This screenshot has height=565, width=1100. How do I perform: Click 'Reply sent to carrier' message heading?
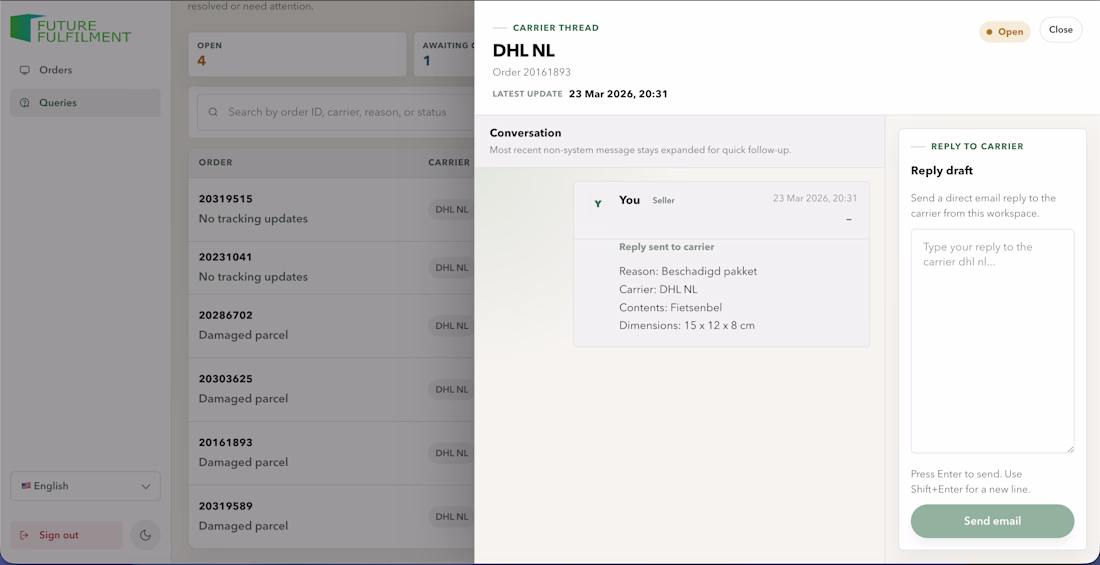pyautogui.click(x=666, y=247)
